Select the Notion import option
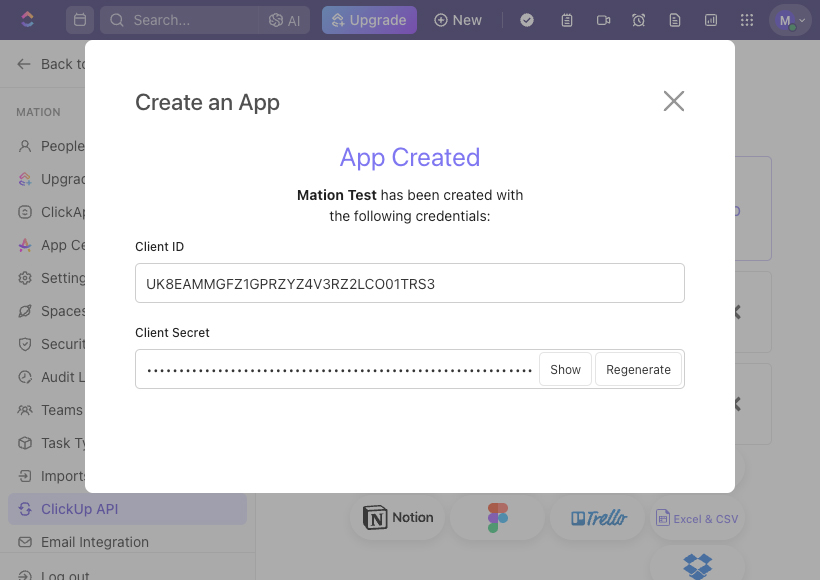820x580 pixels. (x=397, y=518)
